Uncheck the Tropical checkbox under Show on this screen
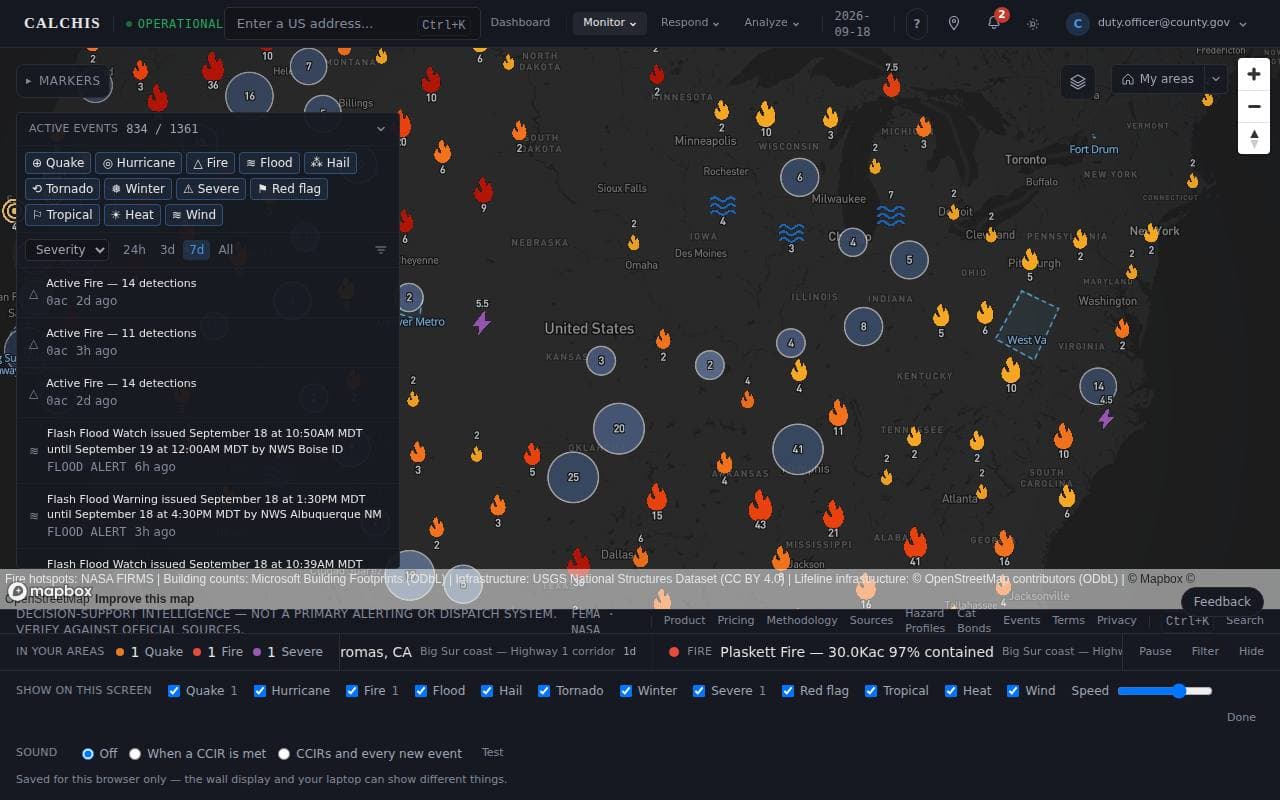1280x800 pixels. click(871, 691)
